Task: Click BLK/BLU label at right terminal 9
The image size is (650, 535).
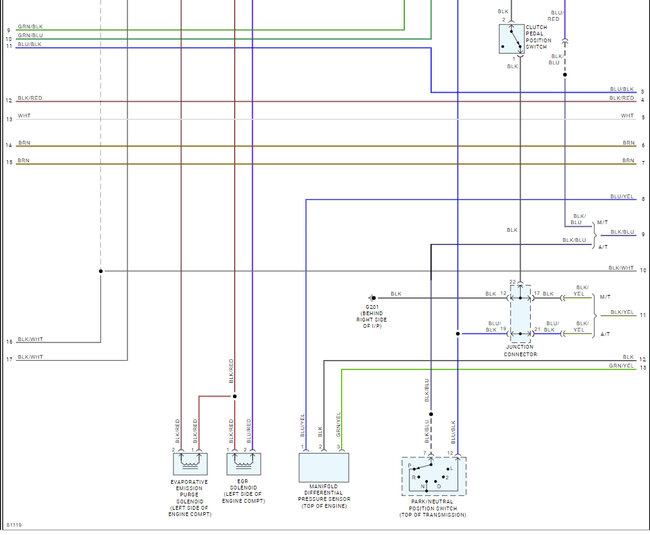Action: (x=622, y=232)
